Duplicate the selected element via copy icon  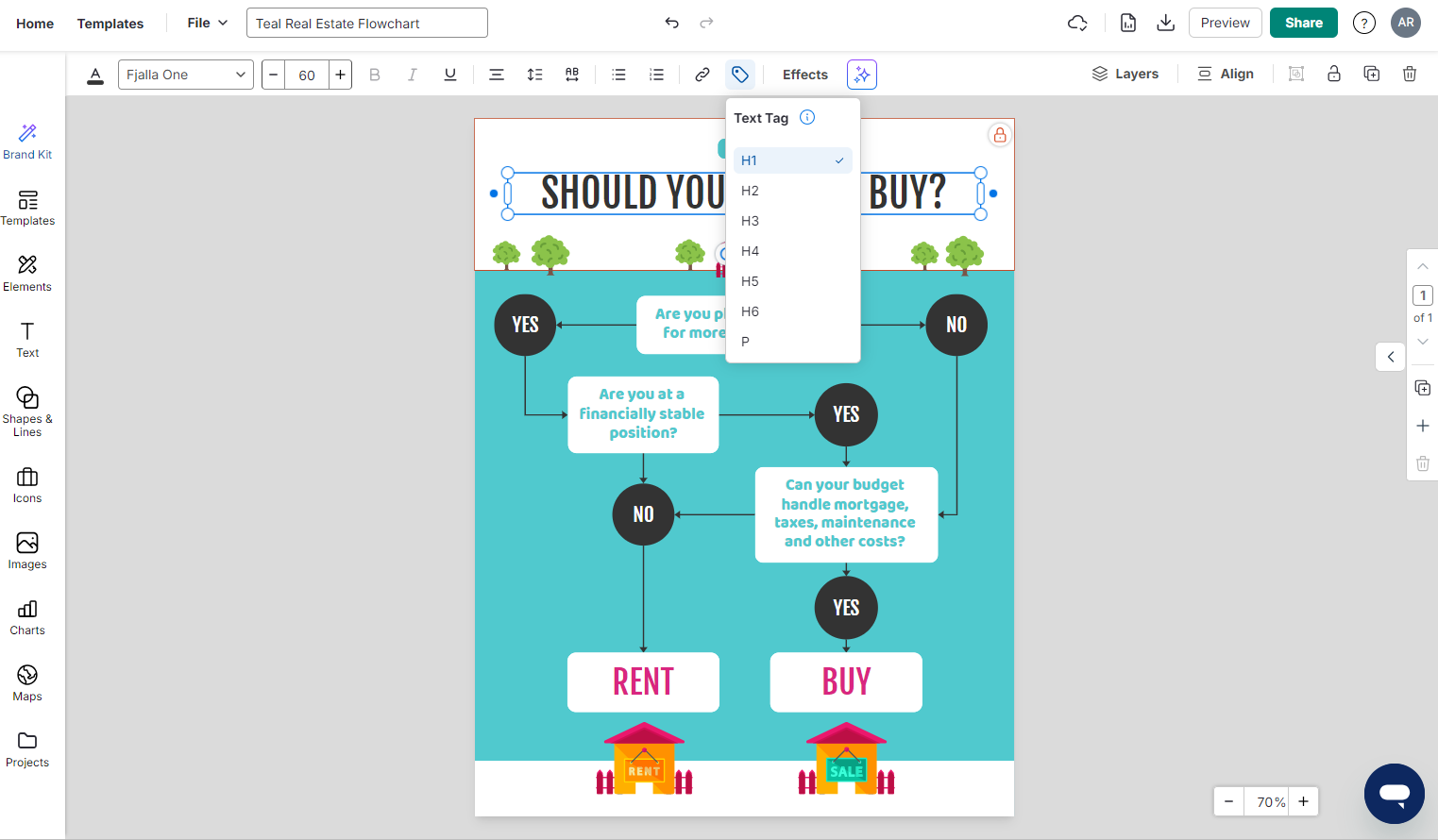[x=1371, y=73]
